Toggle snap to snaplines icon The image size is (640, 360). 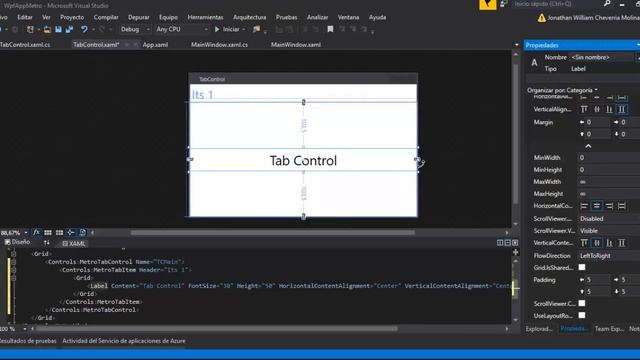tap(71, 233)
